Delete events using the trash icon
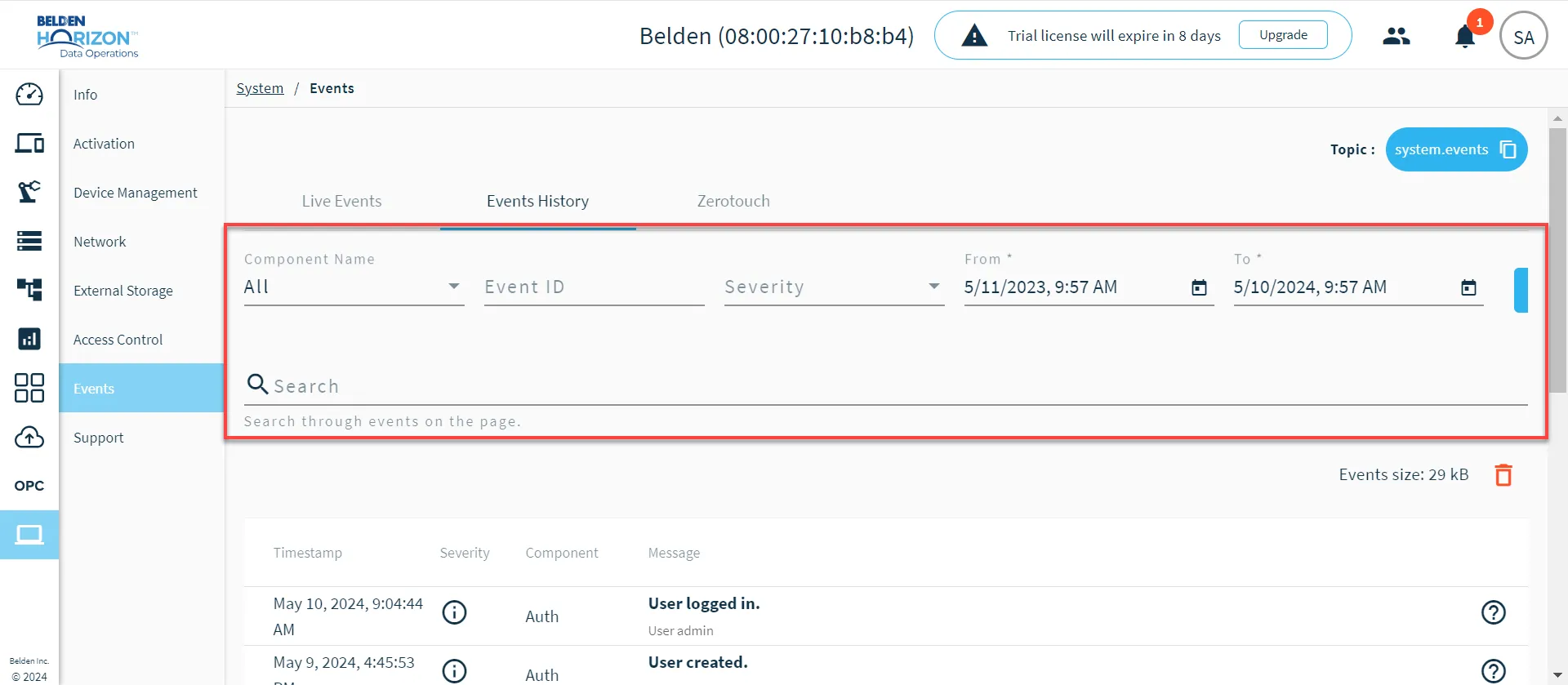Screen dimensions: 1568x685 click(1503, 475)
